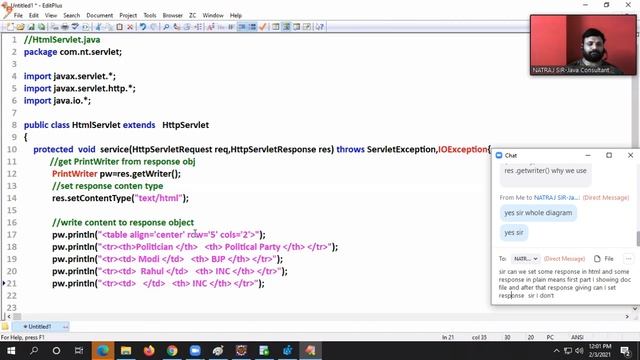Open the chat recipient dropdown
640x360 pixels.
[525, 259]
